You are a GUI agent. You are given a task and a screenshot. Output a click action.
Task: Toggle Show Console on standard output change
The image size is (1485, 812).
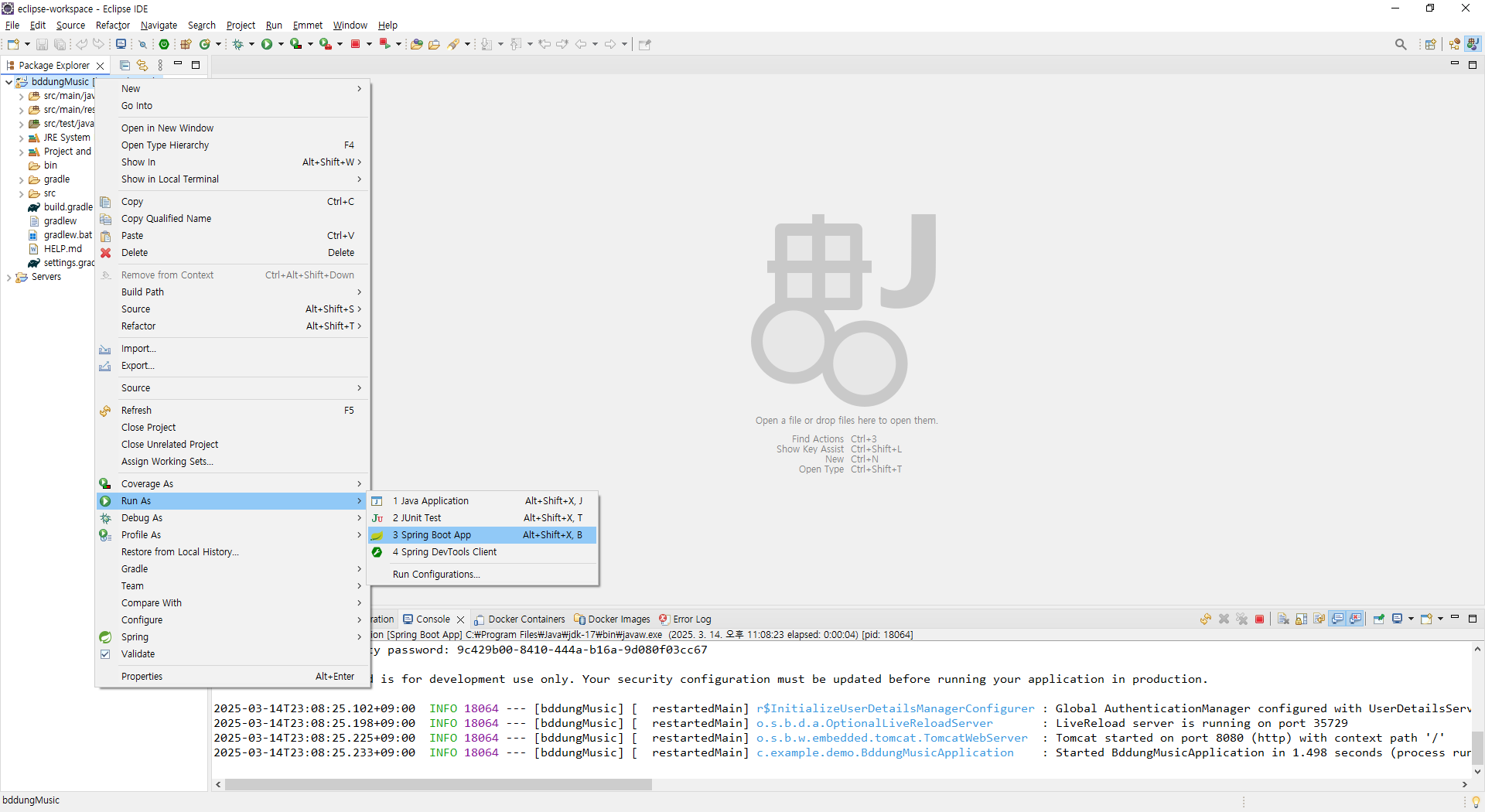pos(1338,619)
